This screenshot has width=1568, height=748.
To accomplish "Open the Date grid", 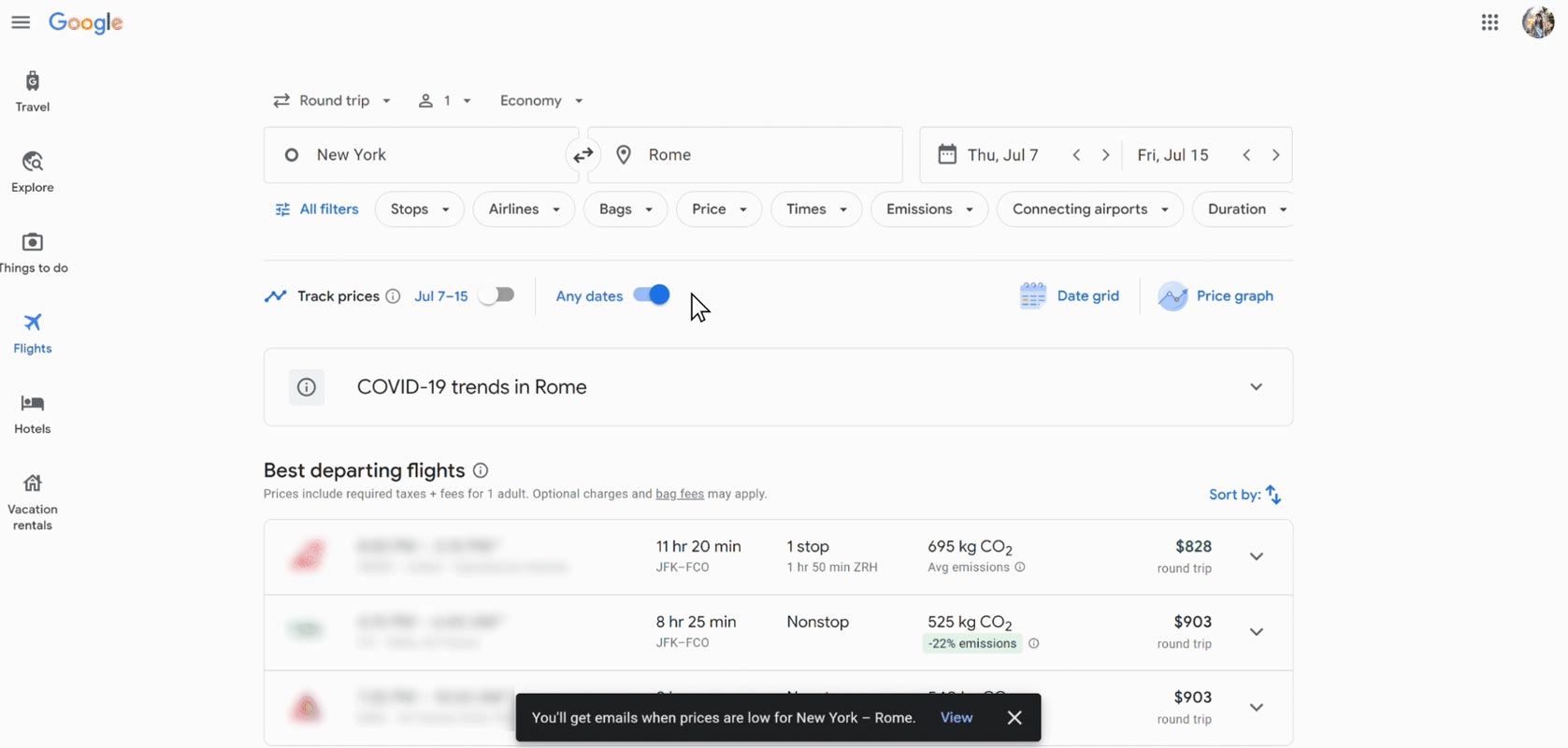I will pyautogui.click(x=1070, y=296).
